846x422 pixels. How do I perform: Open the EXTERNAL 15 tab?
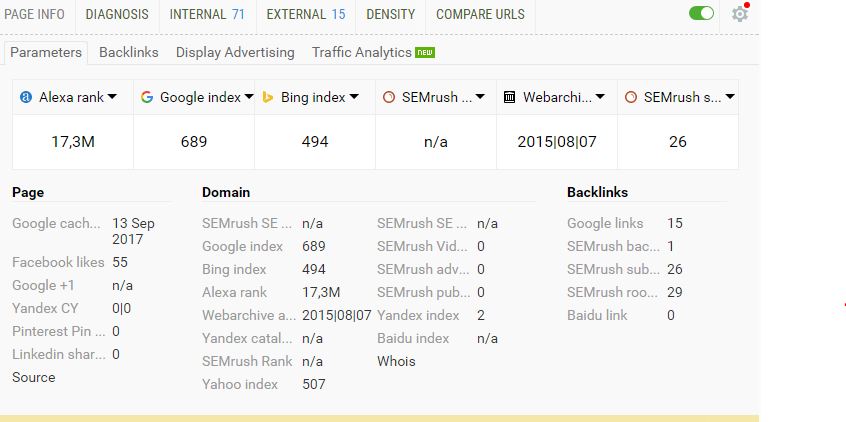(306, 14)
